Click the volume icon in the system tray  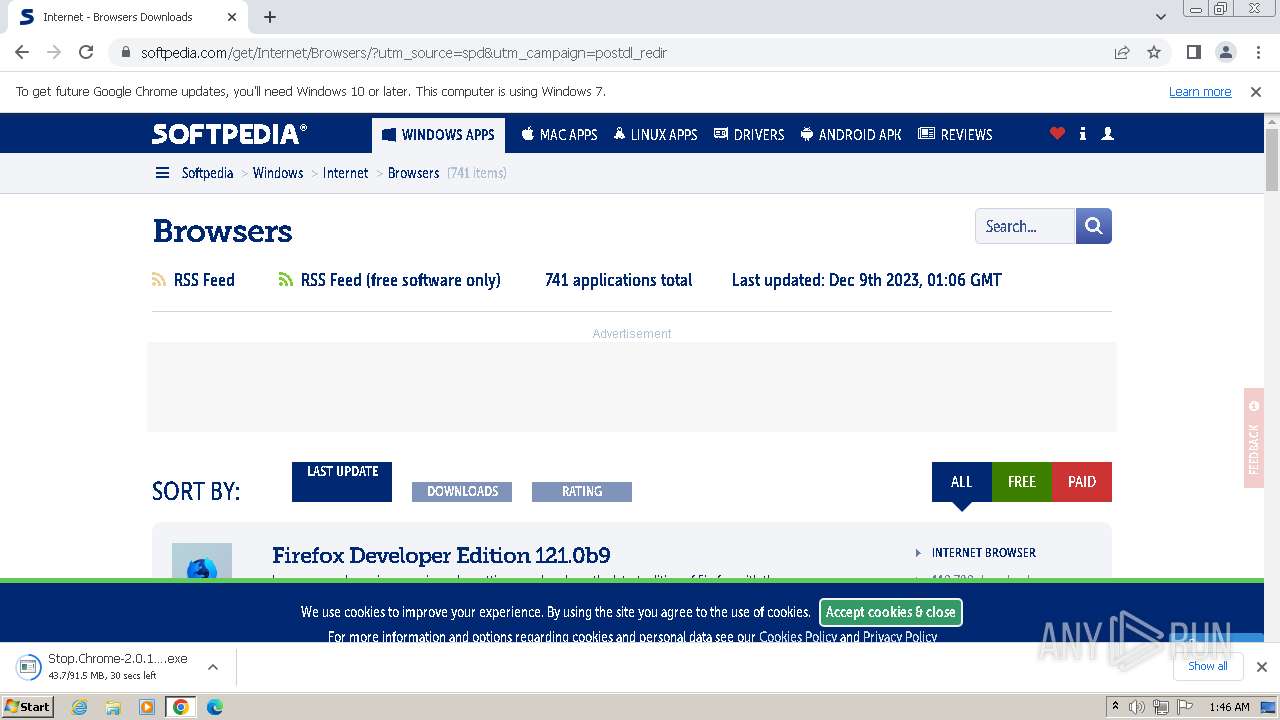[x=1137, y=707]
